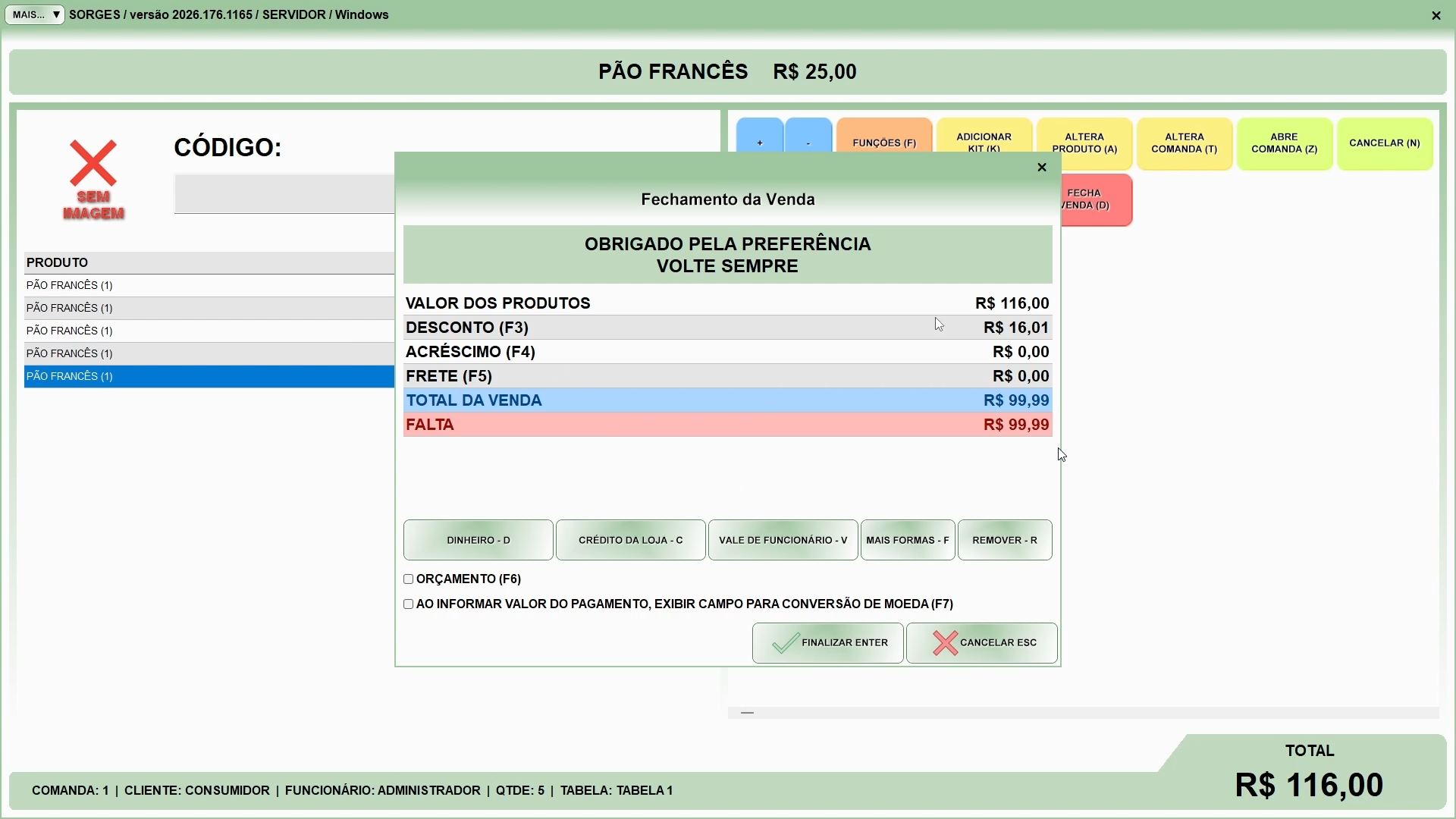The width and height of the screenshot is (1456, 819).
Task: Open Mais Formas - F payment options
Action: tap(907, 540)
